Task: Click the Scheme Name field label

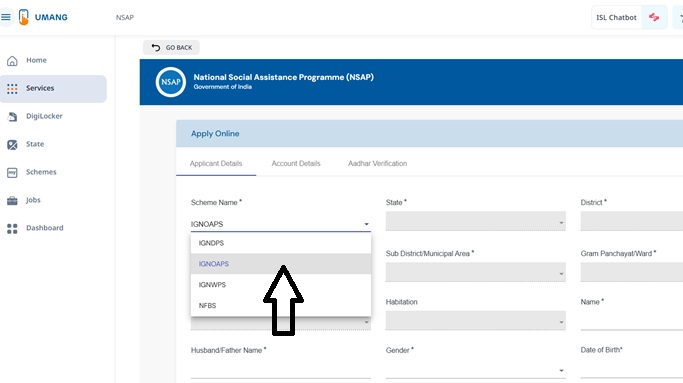Action: (216, 202)
